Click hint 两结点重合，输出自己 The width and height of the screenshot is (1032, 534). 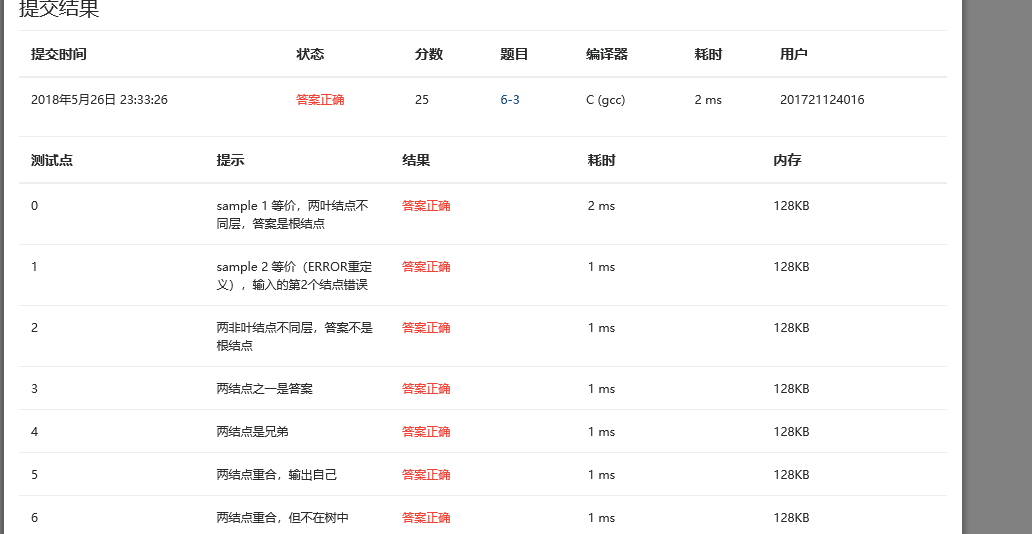(276, 475)
